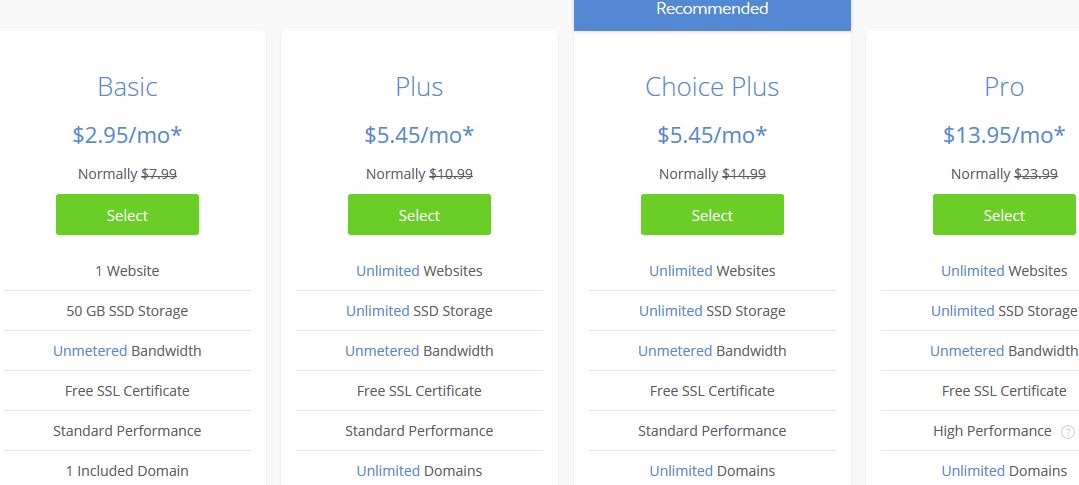Click Free SSL Certificate in Plus plan
1079x485 pixels.
[419, 391]
